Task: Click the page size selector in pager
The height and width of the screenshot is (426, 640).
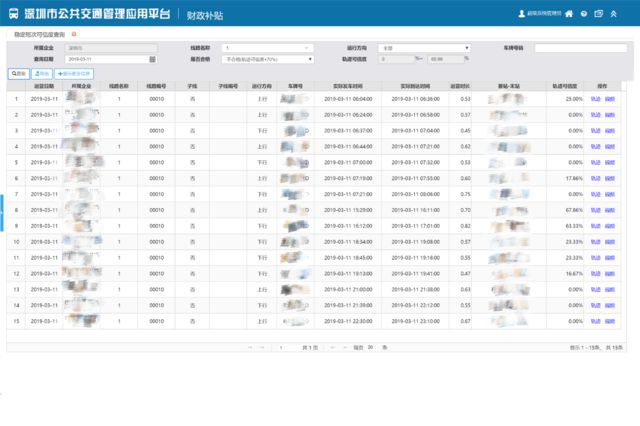Action: pos(370,347)
